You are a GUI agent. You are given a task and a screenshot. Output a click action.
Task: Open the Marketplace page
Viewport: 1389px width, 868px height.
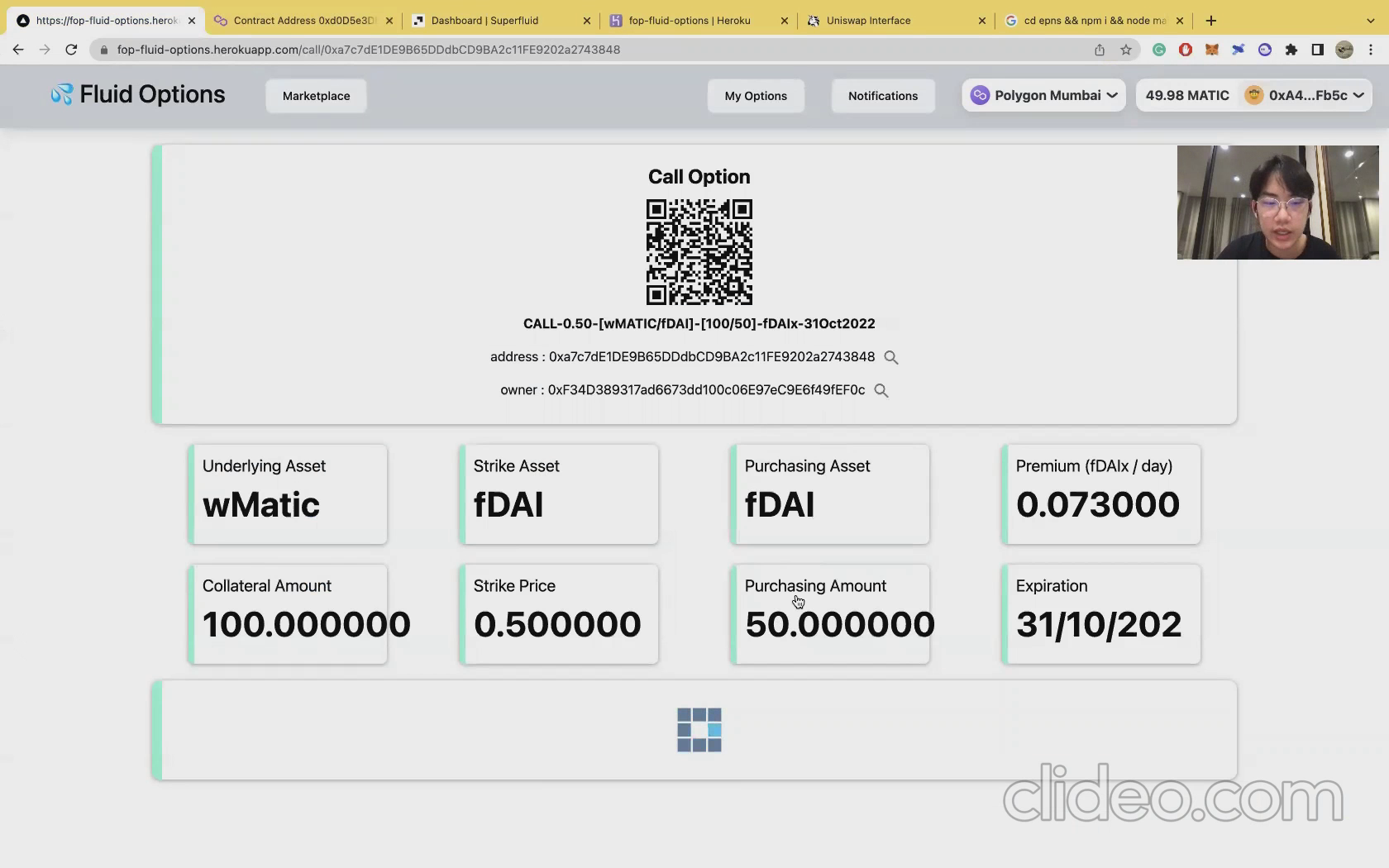click(316, 96)
